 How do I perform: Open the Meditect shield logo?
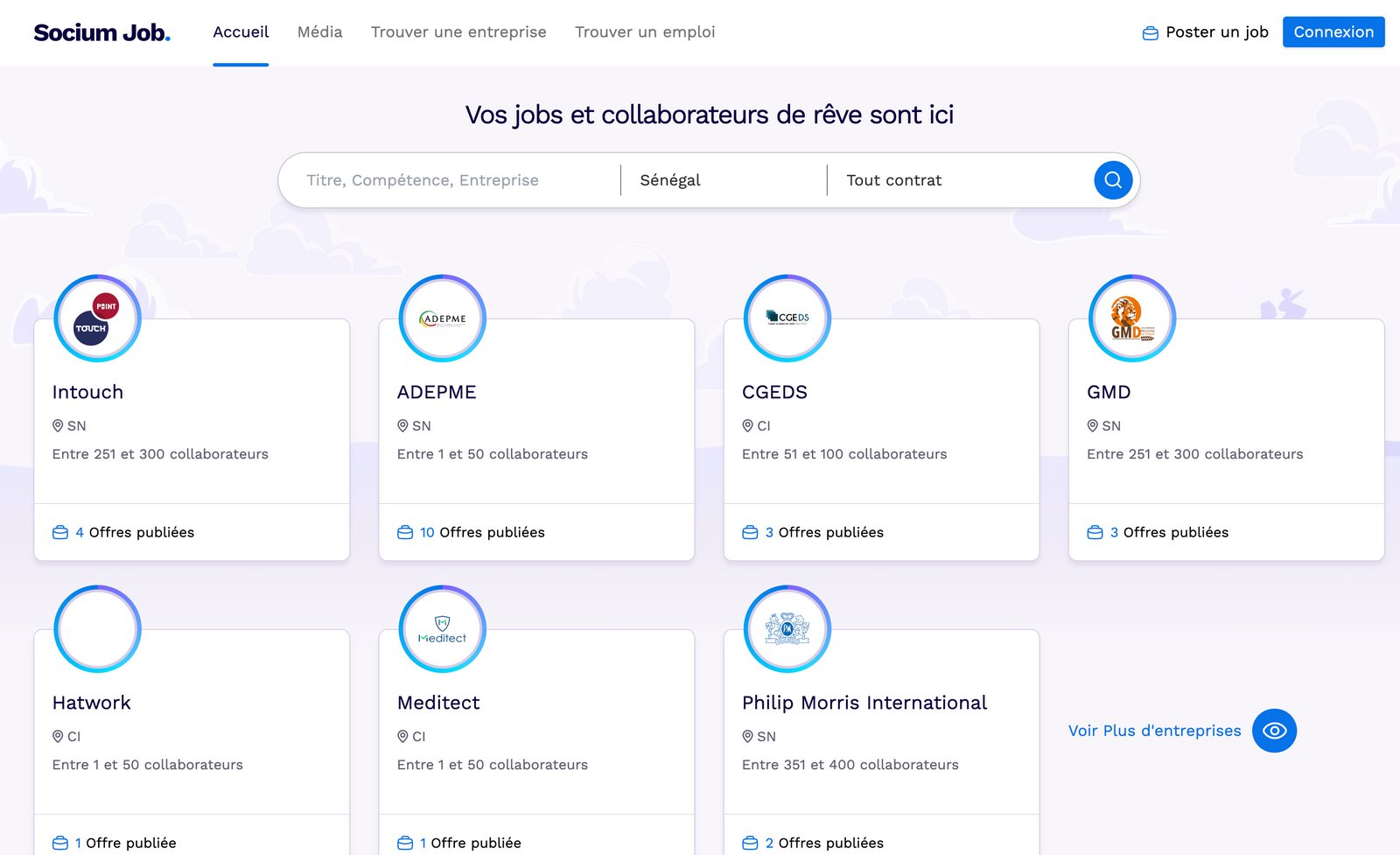[x=442, y=629]
